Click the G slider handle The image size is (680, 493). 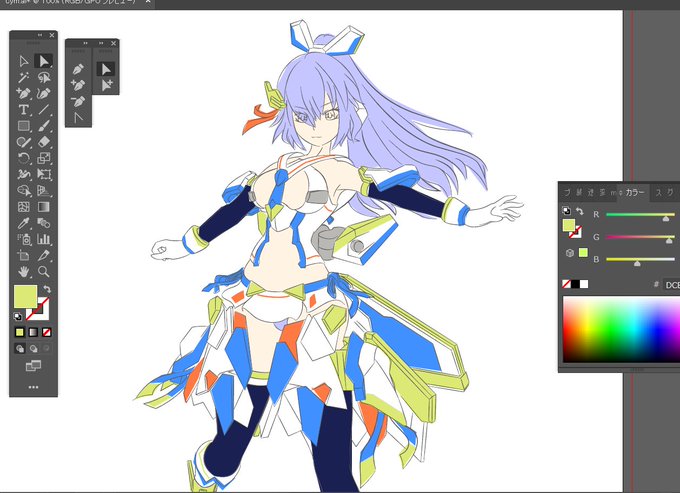click(669, 241)
